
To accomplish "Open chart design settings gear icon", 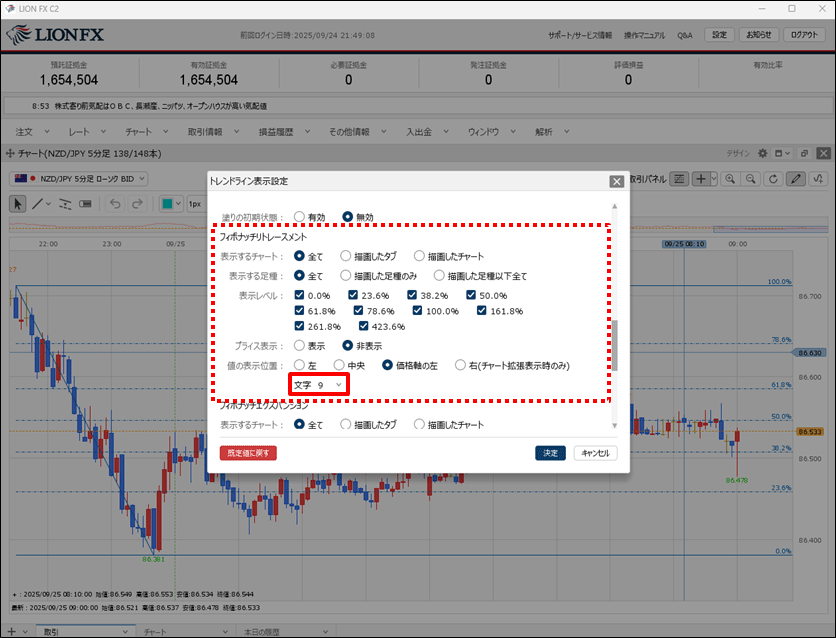I will [762, 153].
